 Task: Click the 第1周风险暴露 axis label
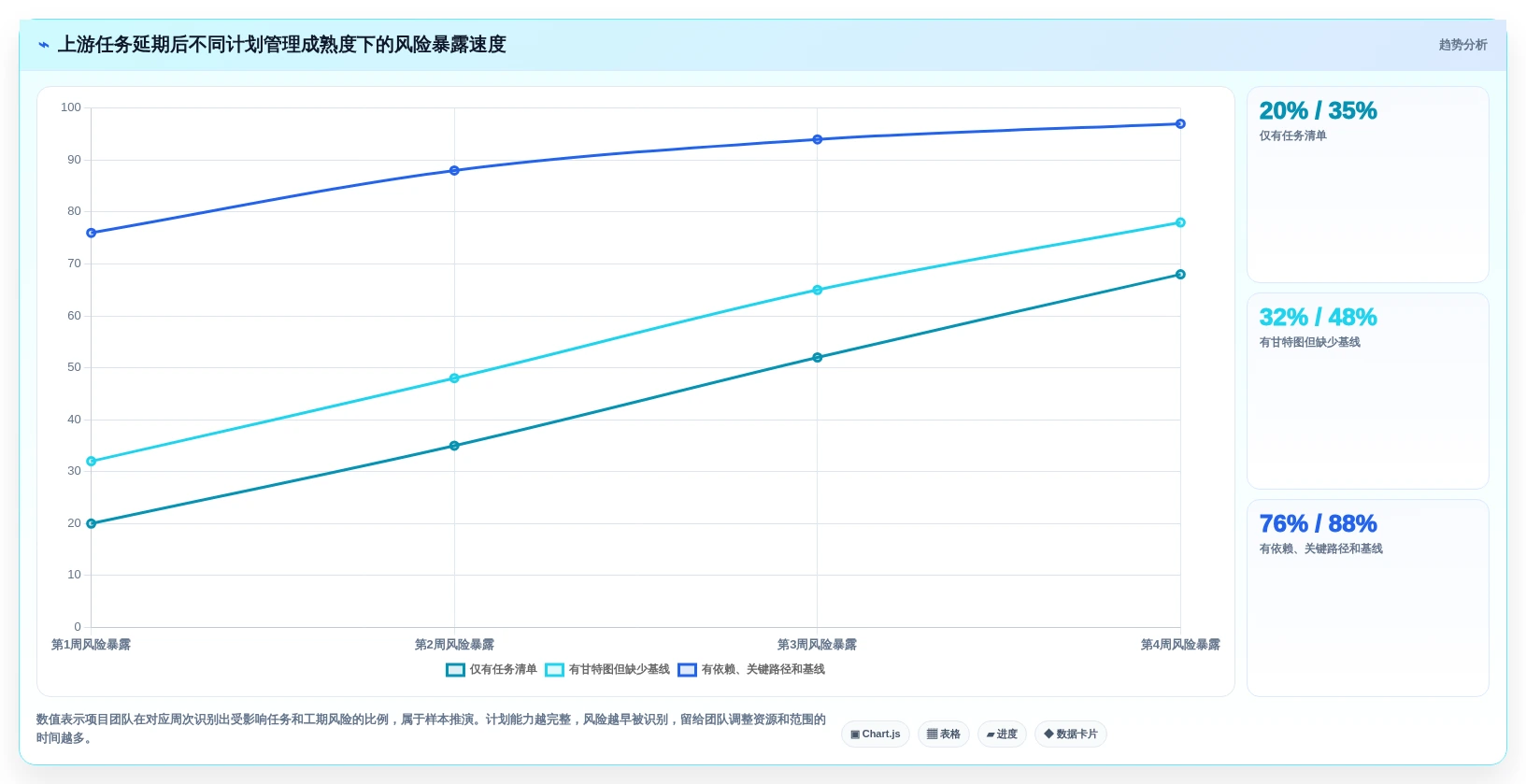(x=92, y=645)
